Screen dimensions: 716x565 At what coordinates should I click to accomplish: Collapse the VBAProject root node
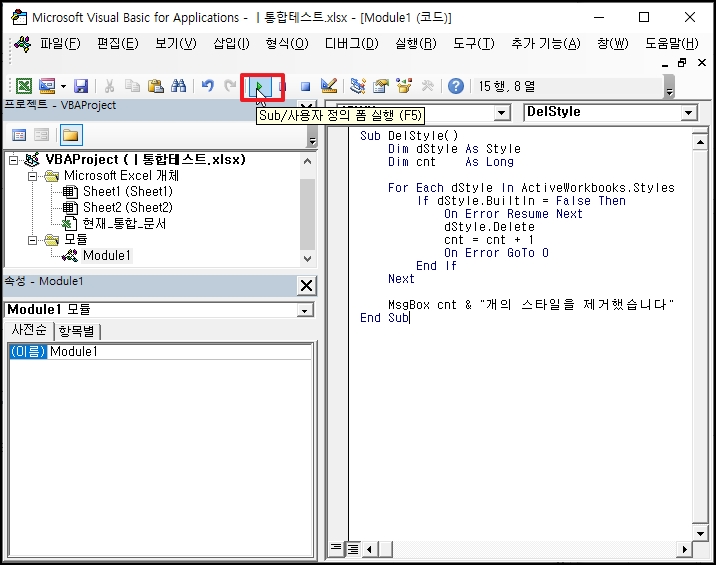click(x=13, y=160)
